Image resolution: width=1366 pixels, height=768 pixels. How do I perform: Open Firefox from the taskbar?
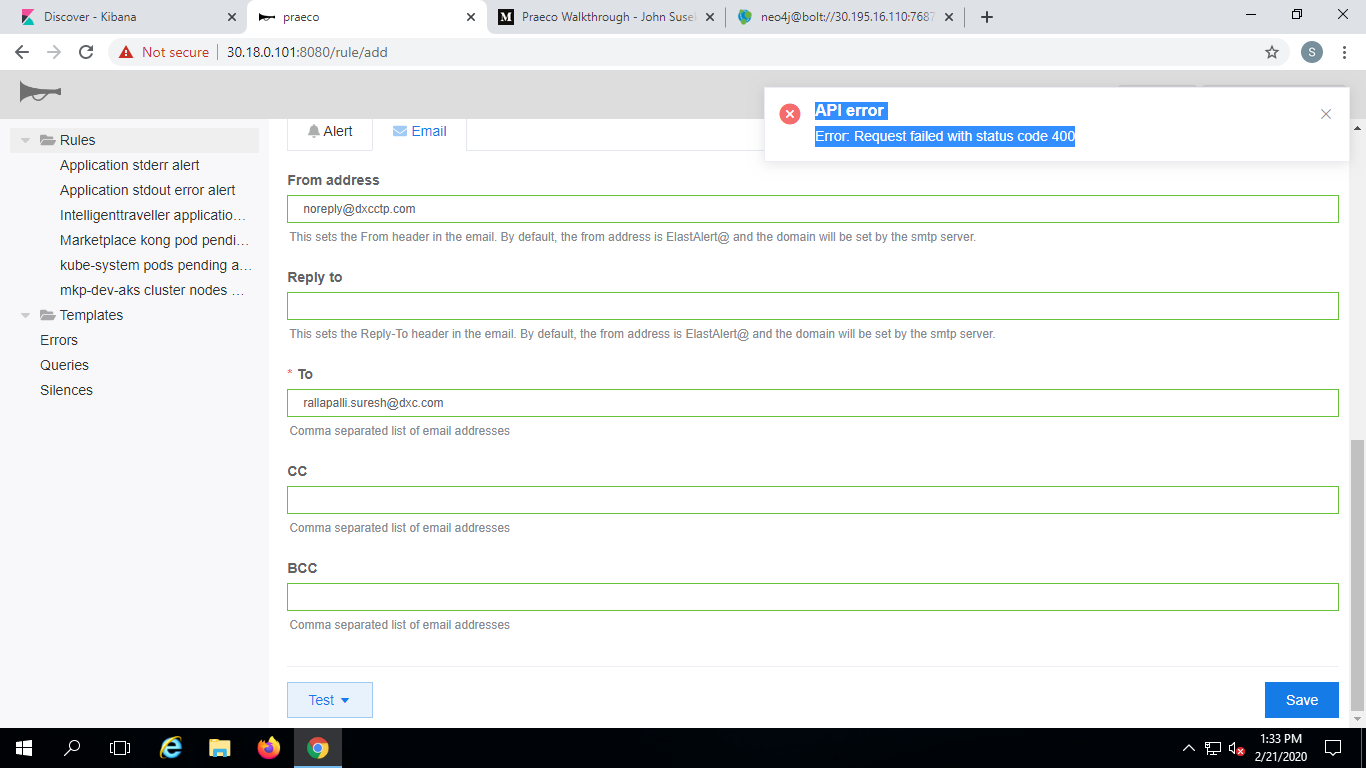[x=268, y=748]
